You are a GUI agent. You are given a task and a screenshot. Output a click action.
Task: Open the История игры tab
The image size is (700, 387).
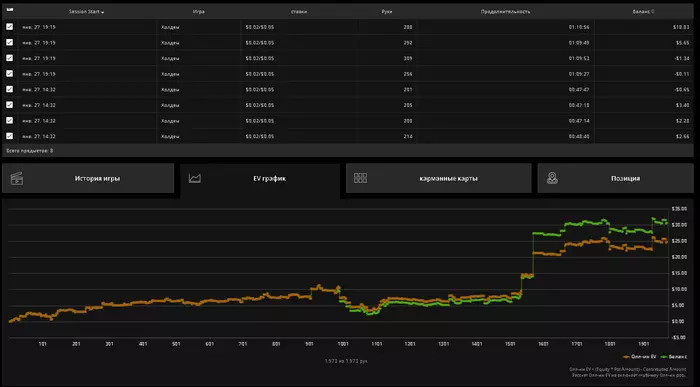point(88,178)
